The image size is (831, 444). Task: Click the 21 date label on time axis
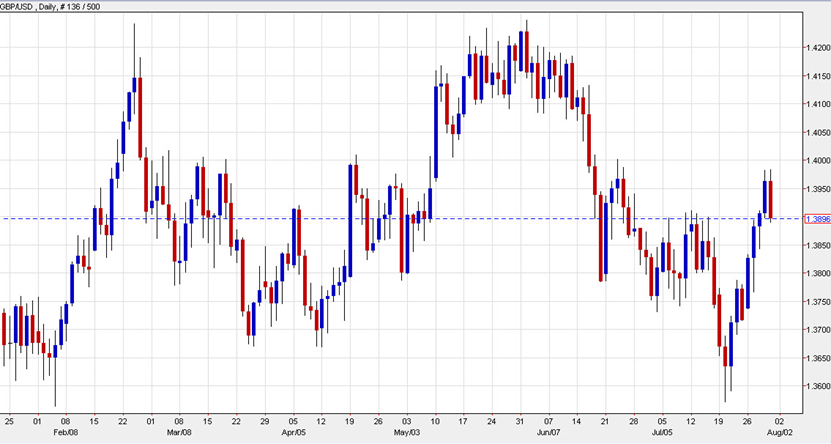tap(605, 422)
